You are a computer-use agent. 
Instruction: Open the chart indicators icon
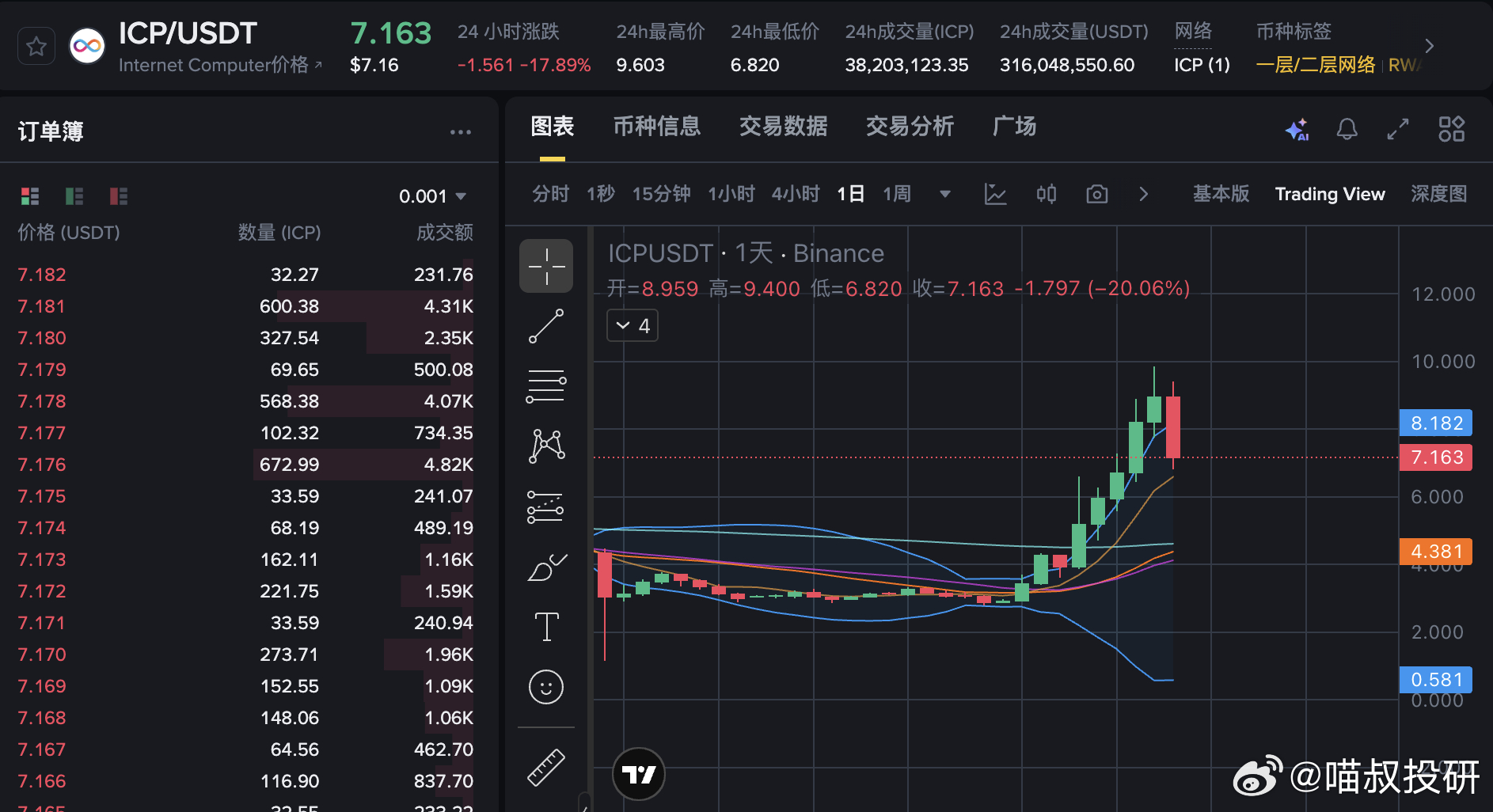pos(995,194)
